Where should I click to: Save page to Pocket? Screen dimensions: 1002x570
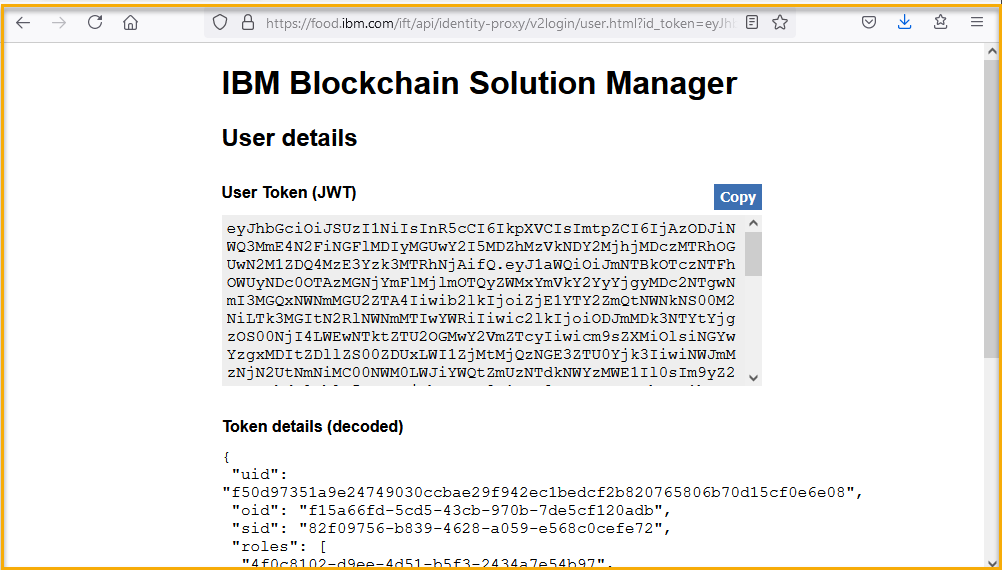[868, 22]
